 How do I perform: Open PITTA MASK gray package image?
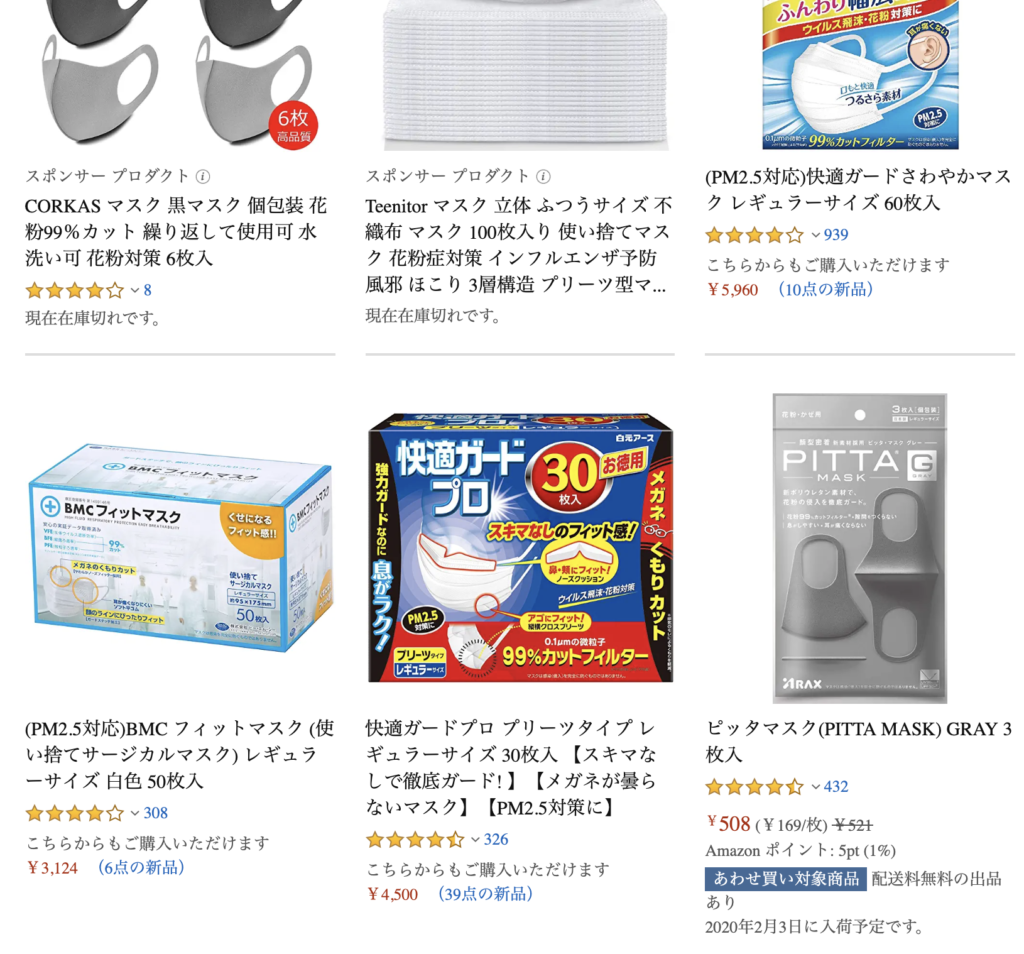coord(859,548)
